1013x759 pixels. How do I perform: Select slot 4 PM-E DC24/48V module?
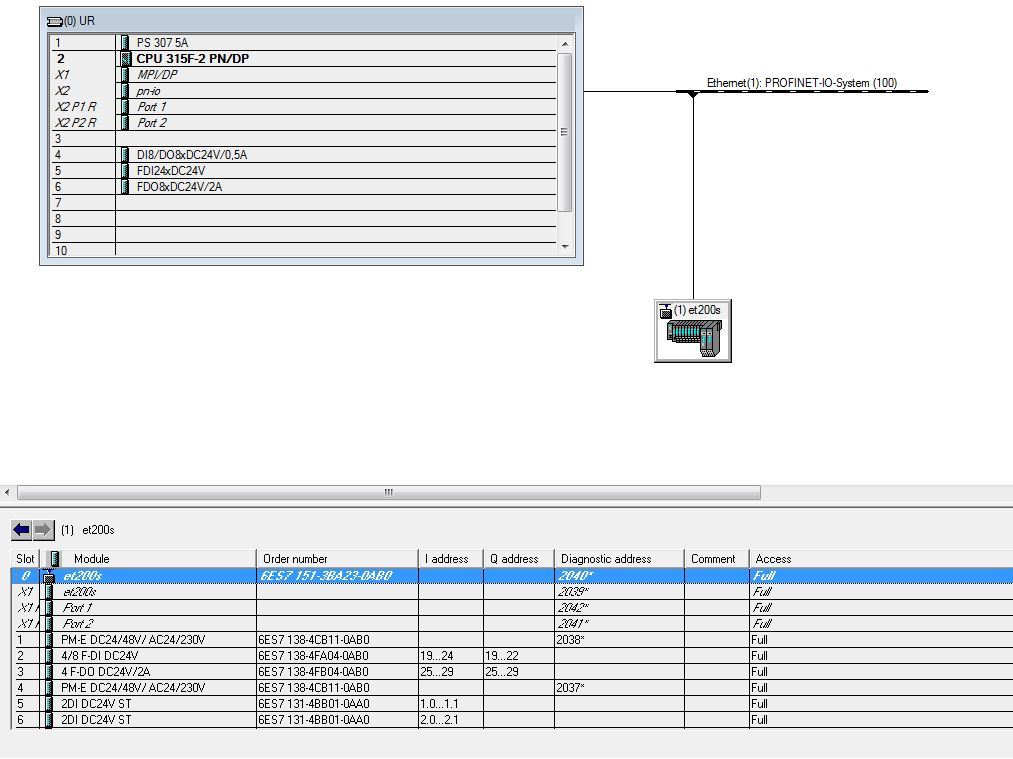tap(133, 688)
